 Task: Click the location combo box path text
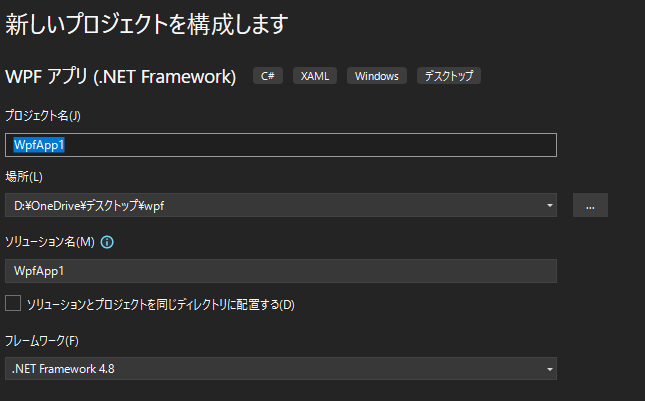(89, 206)
